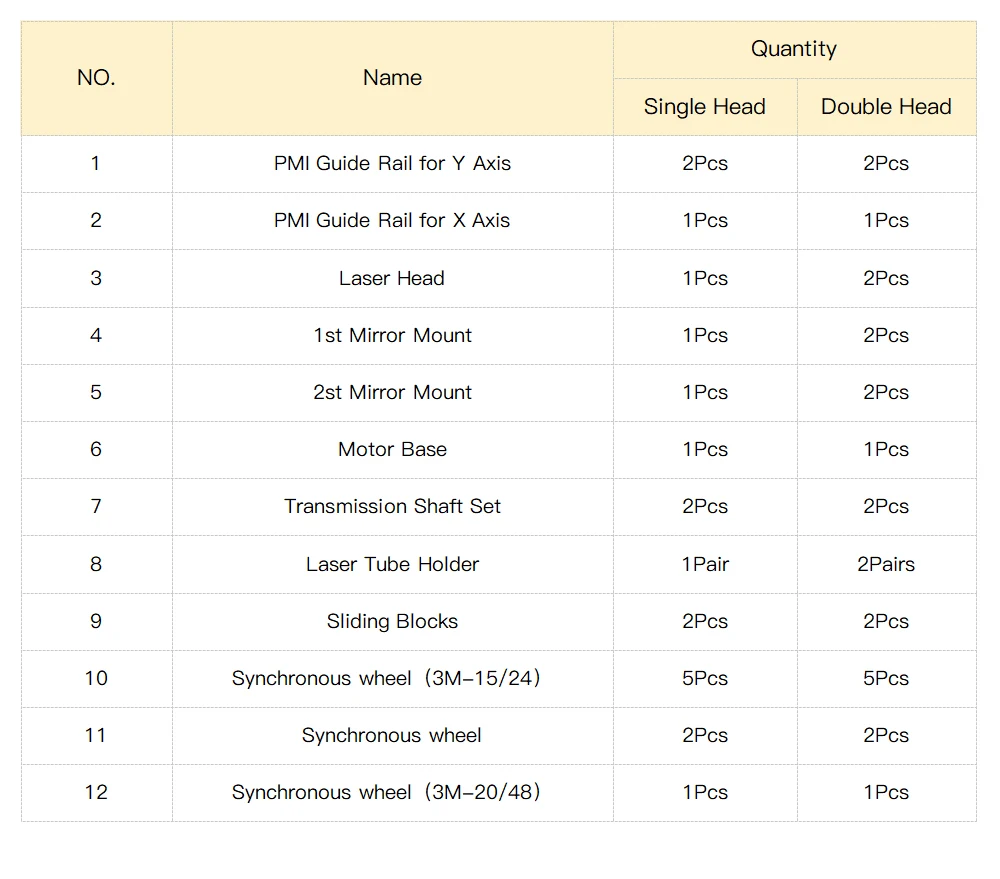Click the NO. column header
The image size is (1000, 879).
[96, 78]
